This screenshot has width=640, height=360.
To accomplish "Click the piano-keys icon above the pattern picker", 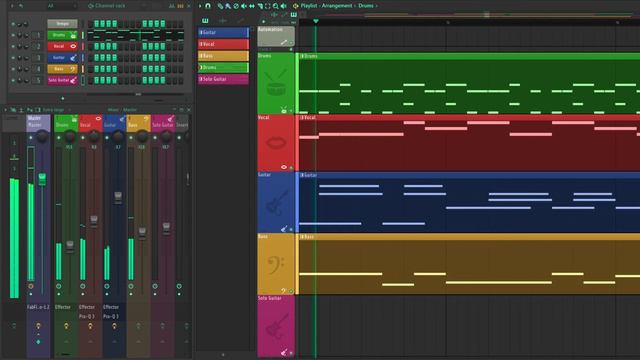I will tap(205, 20).
